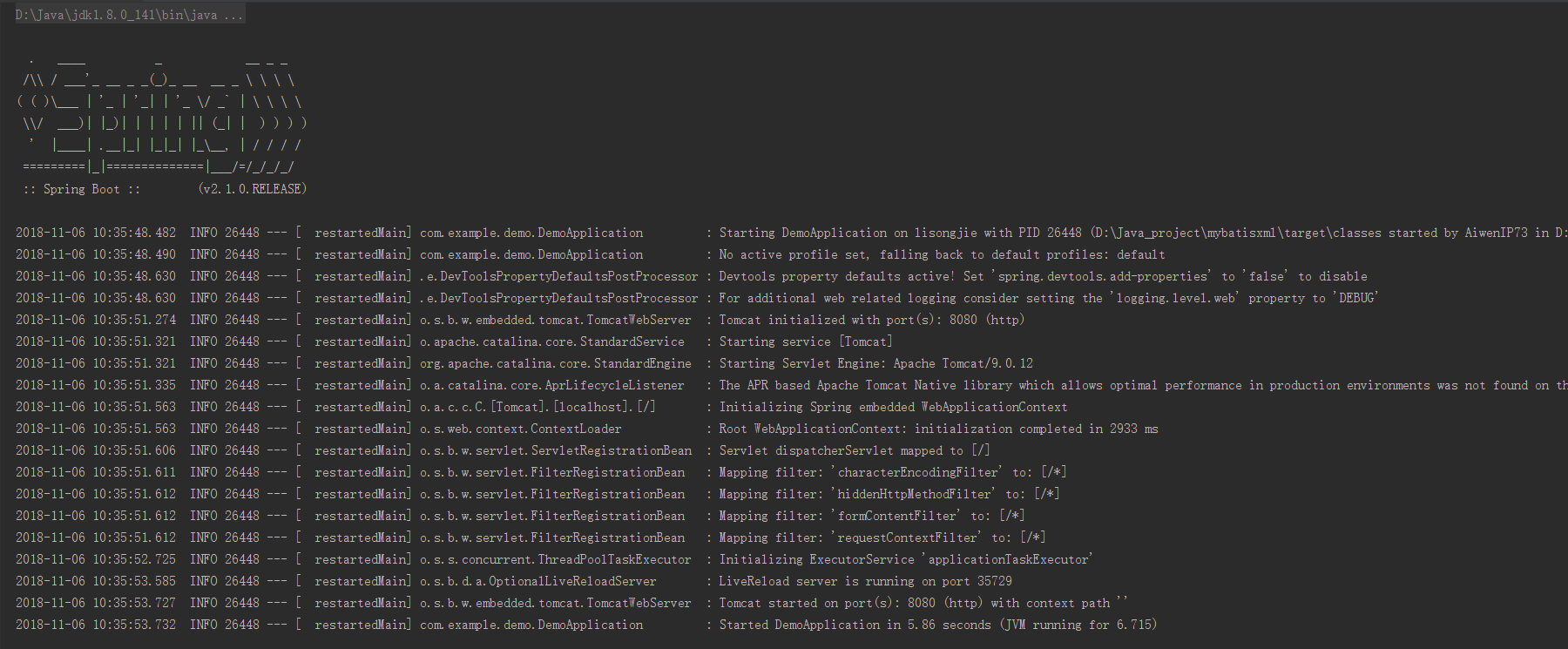Image resolution: width=1568 pixels, height=649 pixels.
Task: Click 'characterEncodingFilter' mapping filter line
Action: tap(893, 472)
